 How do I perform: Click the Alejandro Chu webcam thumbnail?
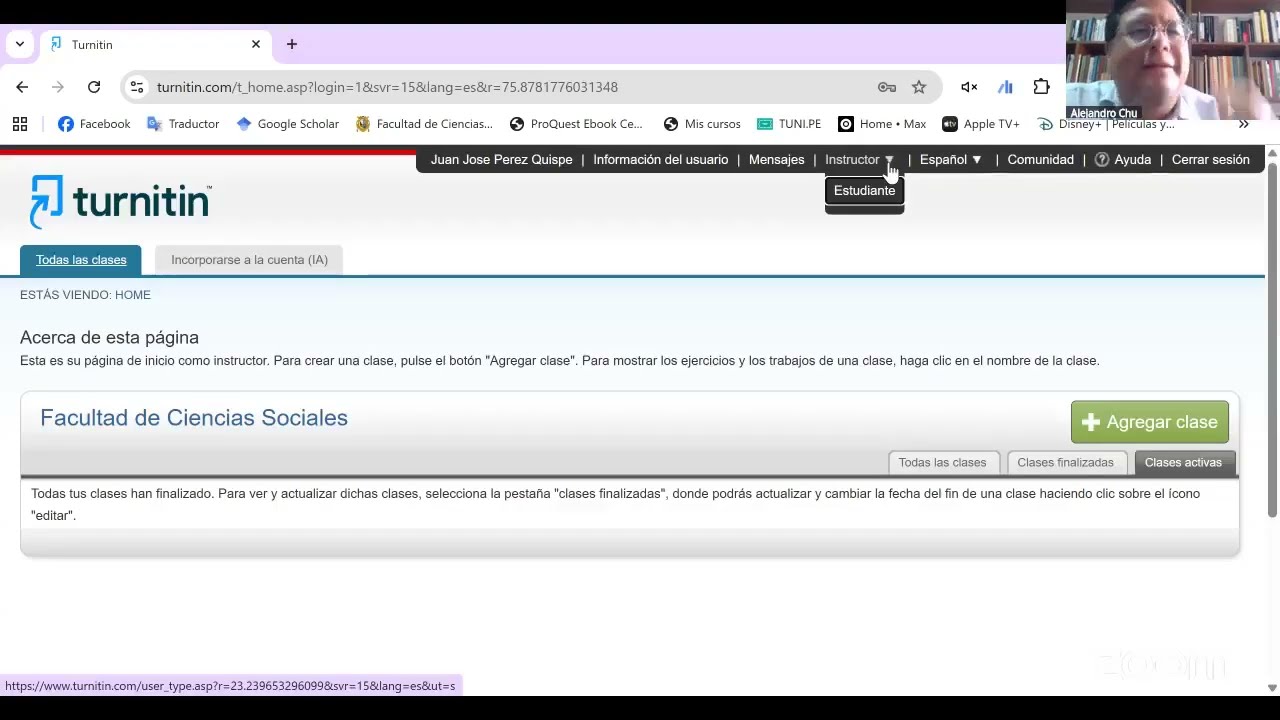[x=1172, y=60]
